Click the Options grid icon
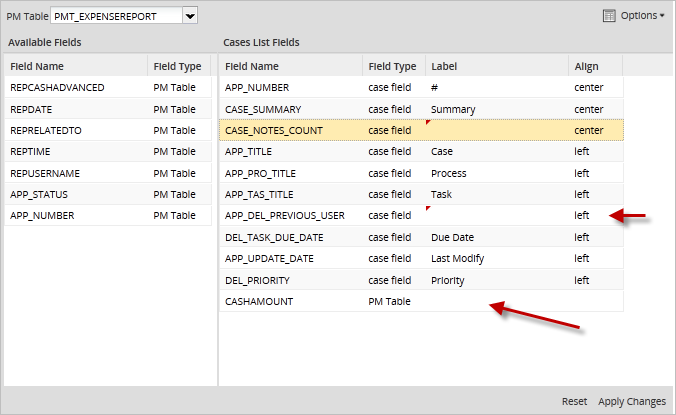The image size is (676, 415). (609, 15)
